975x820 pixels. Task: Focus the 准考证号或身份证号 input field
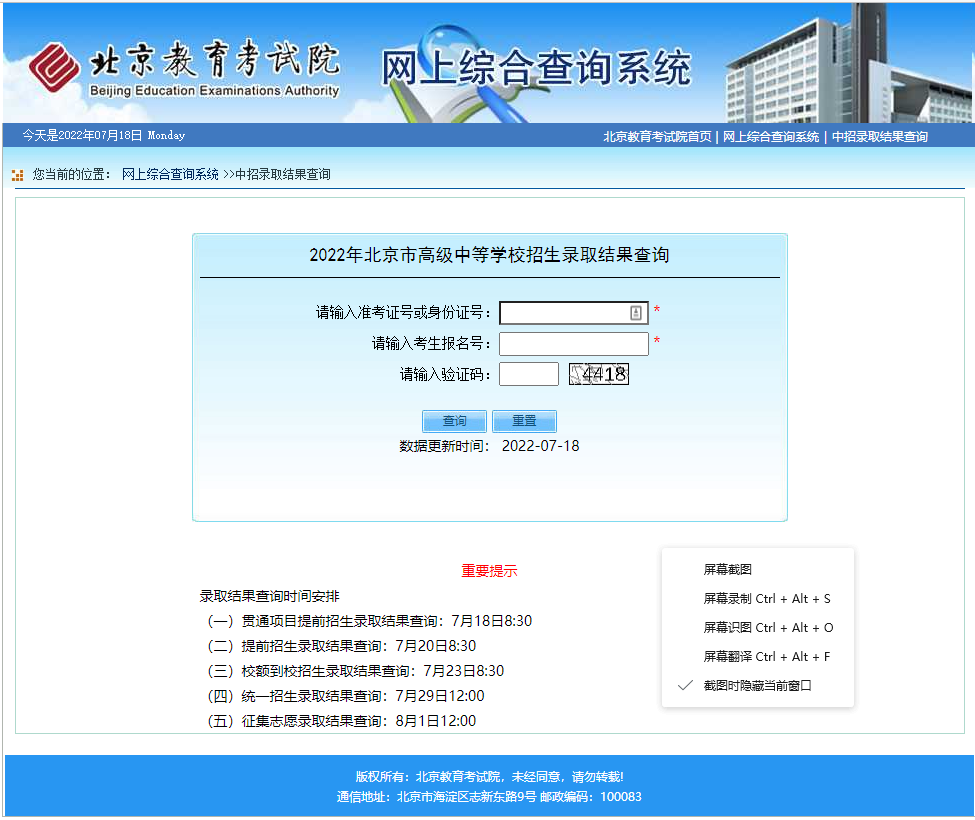click(x=565, y=313)
